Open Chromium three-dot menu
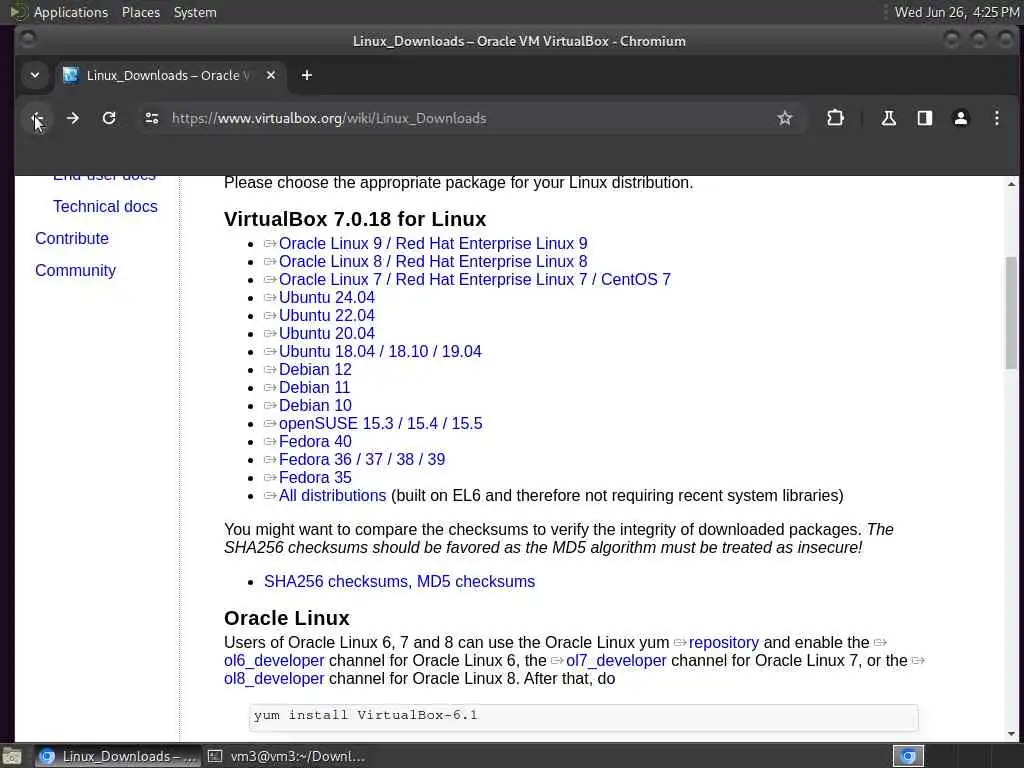The height and width of the screenshot is (768, 1024). coord(997,118)
